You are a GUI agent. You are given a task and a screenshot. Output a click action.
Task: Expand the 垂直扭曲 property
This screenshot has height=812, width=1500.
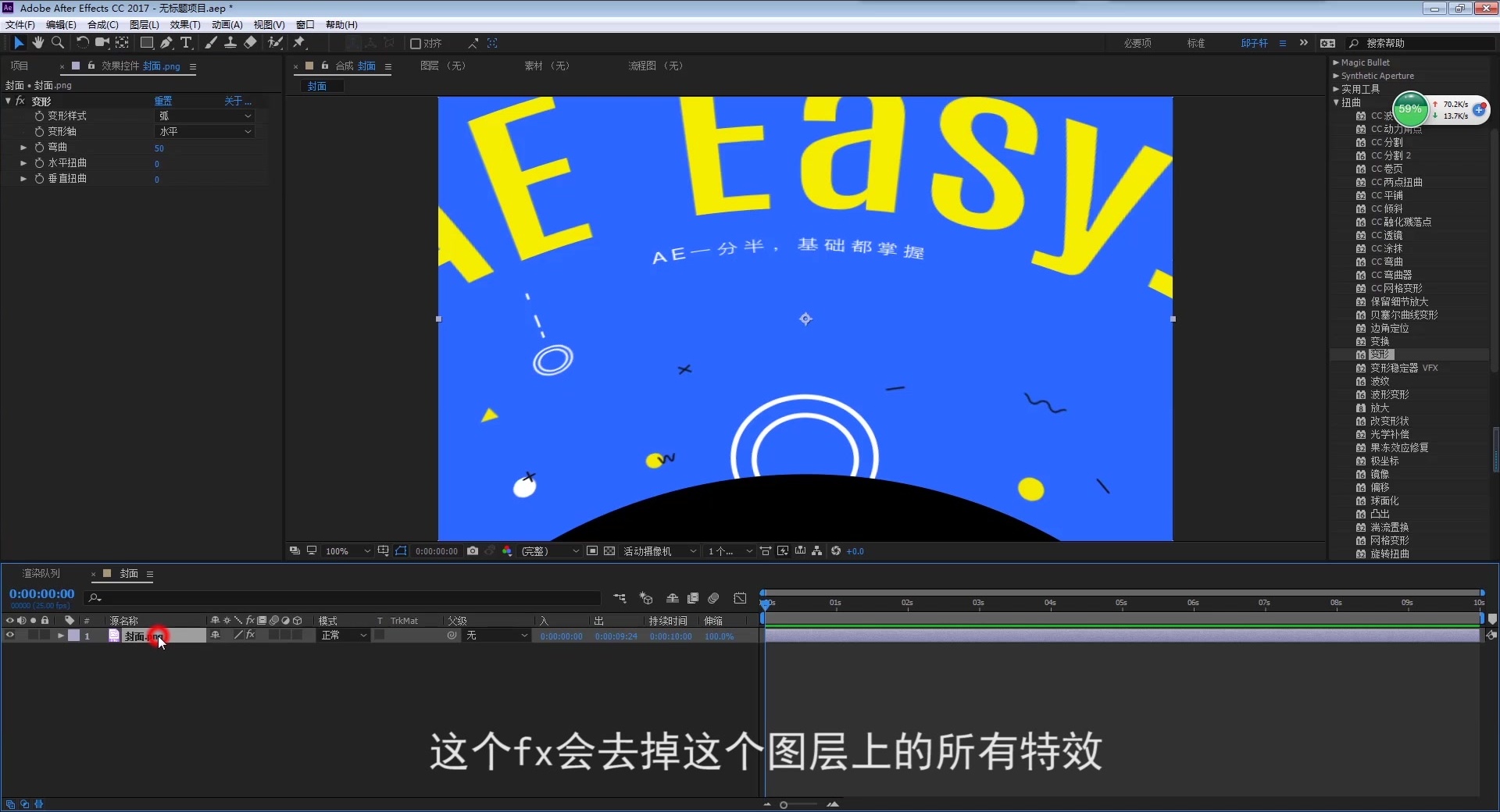23,179
